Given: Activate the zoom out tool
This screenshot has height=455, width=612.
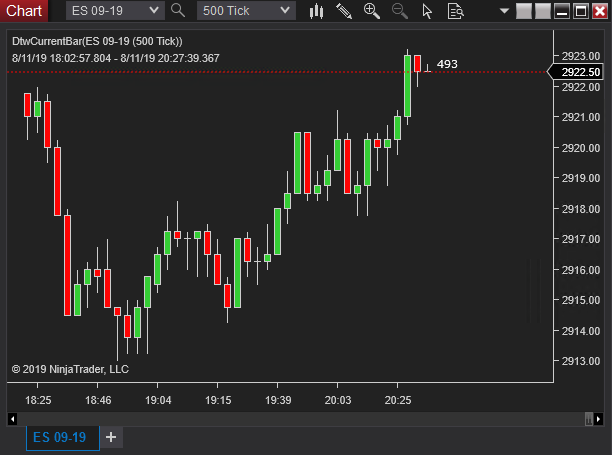Looking at the screenshot, I should click(400, 11).
